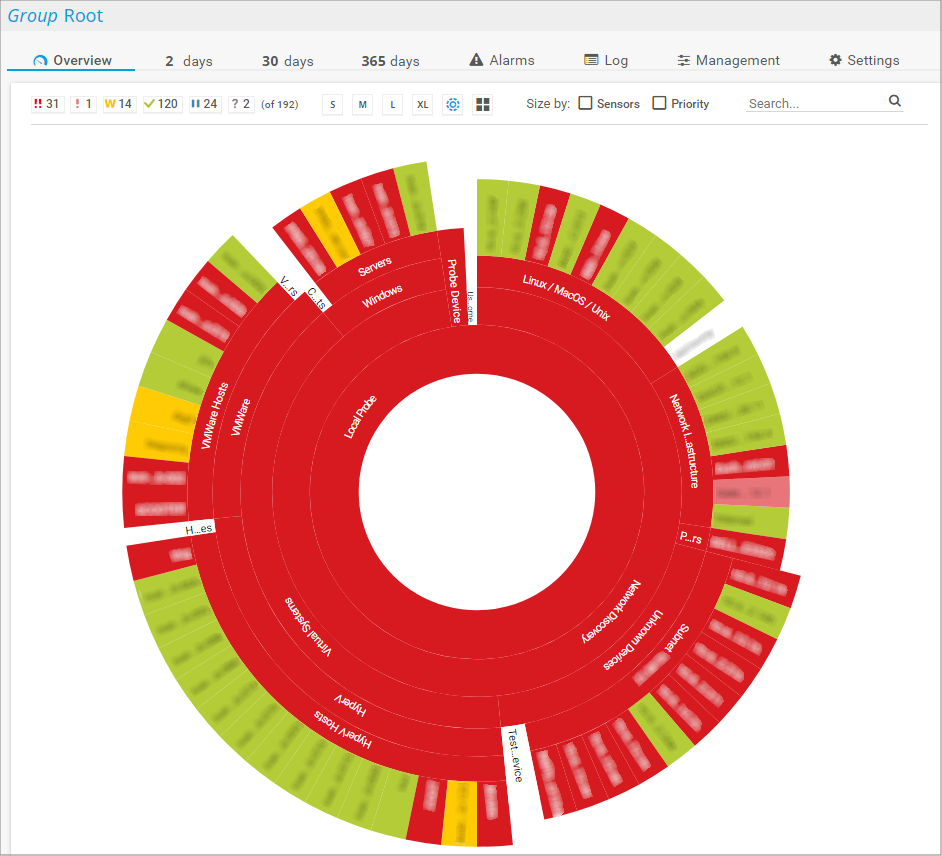
Task: Select the 30 days tab
Action: (x=287, y=61)
